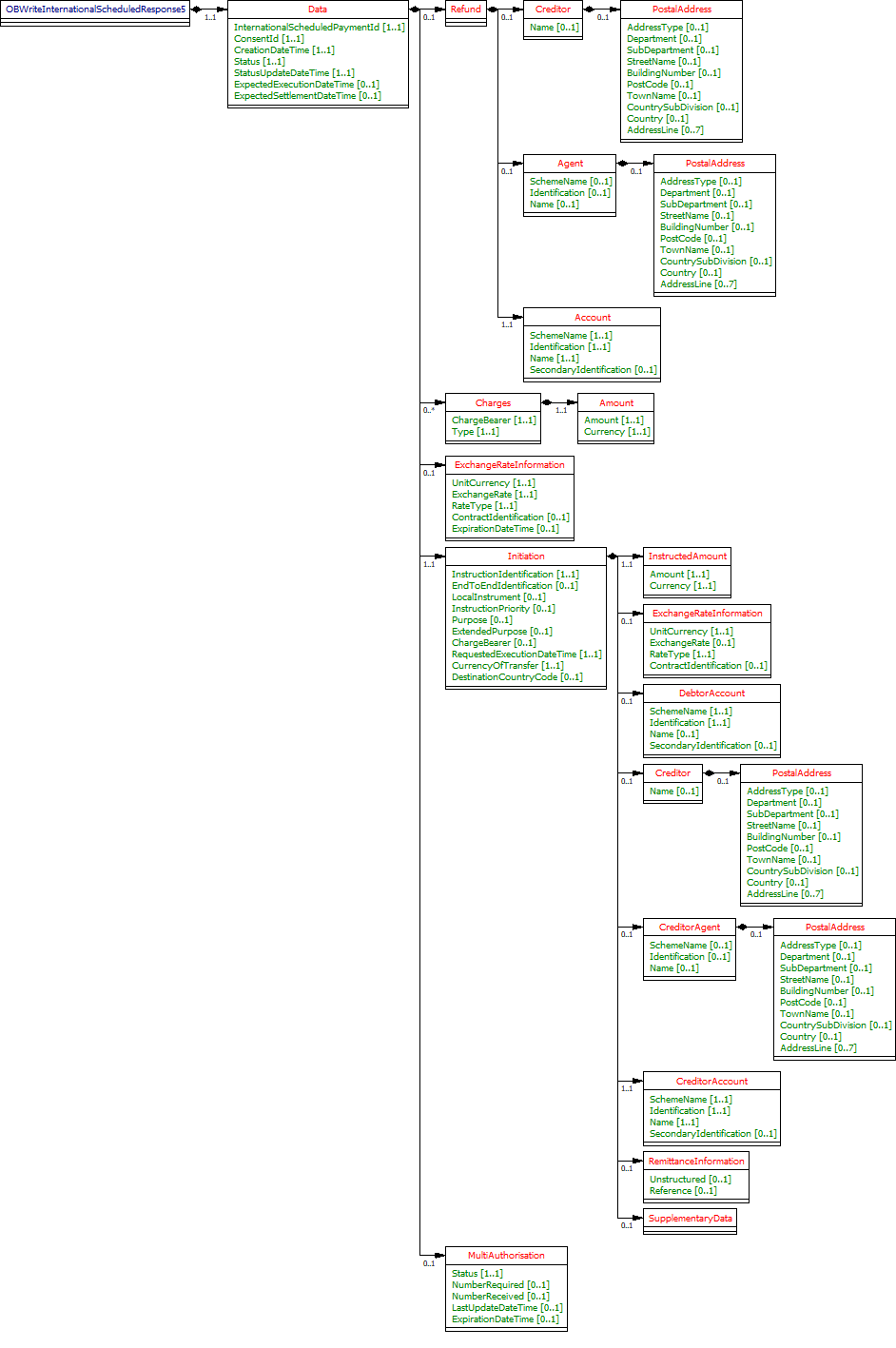Select the ChargeBearer attribute in Charges
Screen dimensions: 896x1348
[493, 420]
